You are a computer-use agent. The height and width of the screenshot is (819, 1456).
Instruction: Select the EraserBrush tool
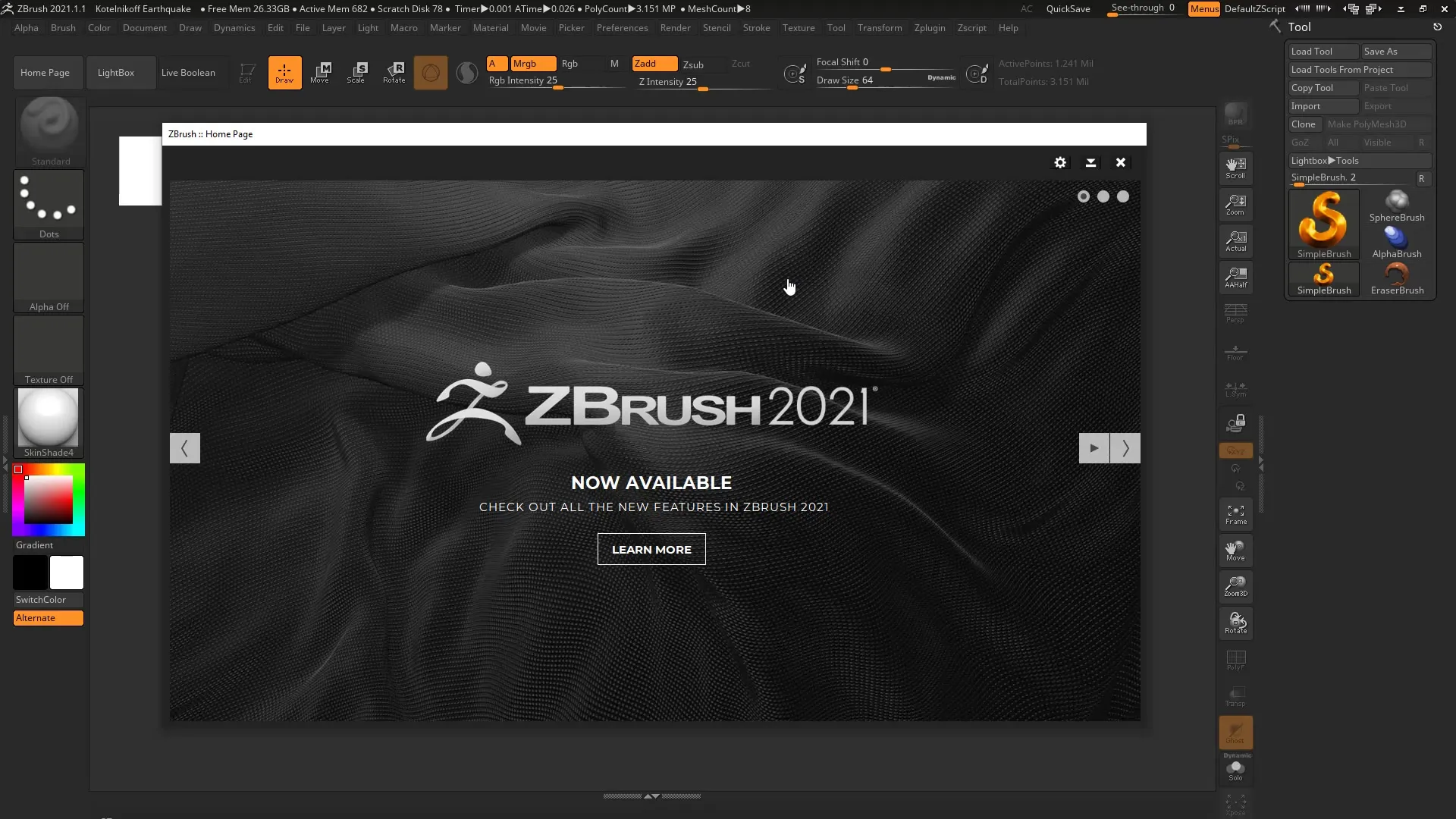click(x=1397, y=279)
